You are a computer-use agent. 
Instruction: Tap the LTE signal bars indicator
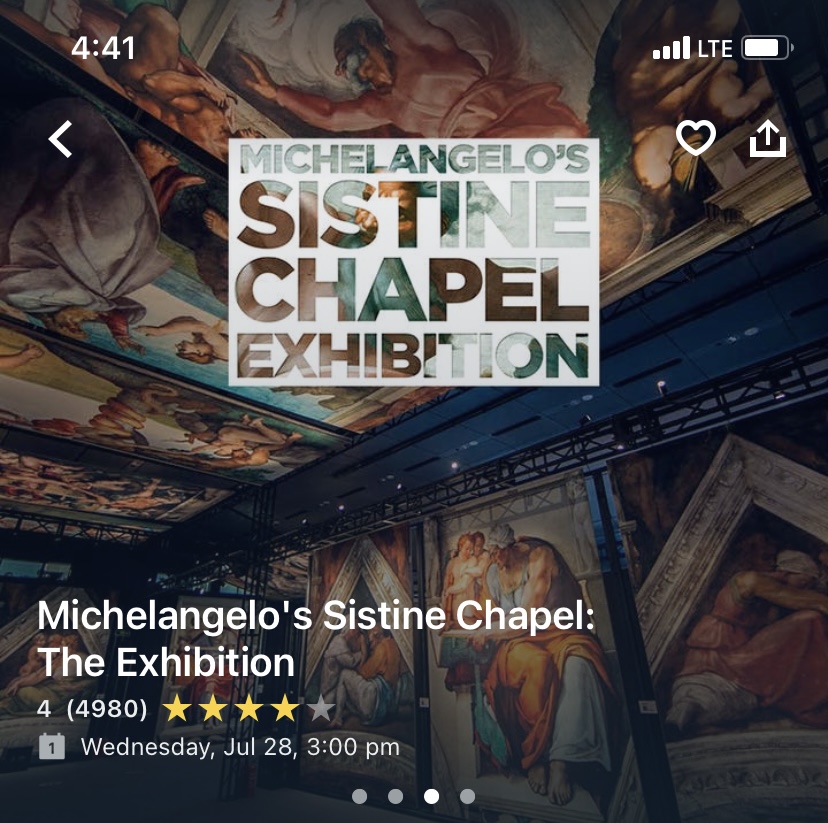(671, 48)
